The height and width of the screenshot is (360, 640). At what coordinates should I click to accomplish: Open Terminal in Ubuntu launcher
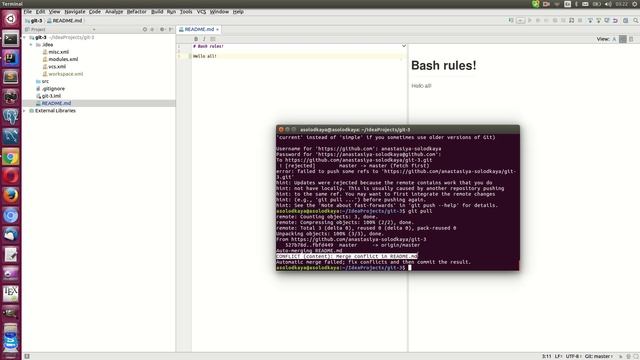11,39
